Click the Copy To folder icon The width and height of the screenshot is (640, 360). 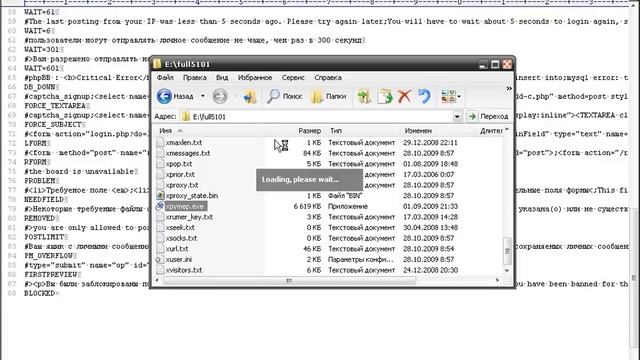click(x=384, y=96)
